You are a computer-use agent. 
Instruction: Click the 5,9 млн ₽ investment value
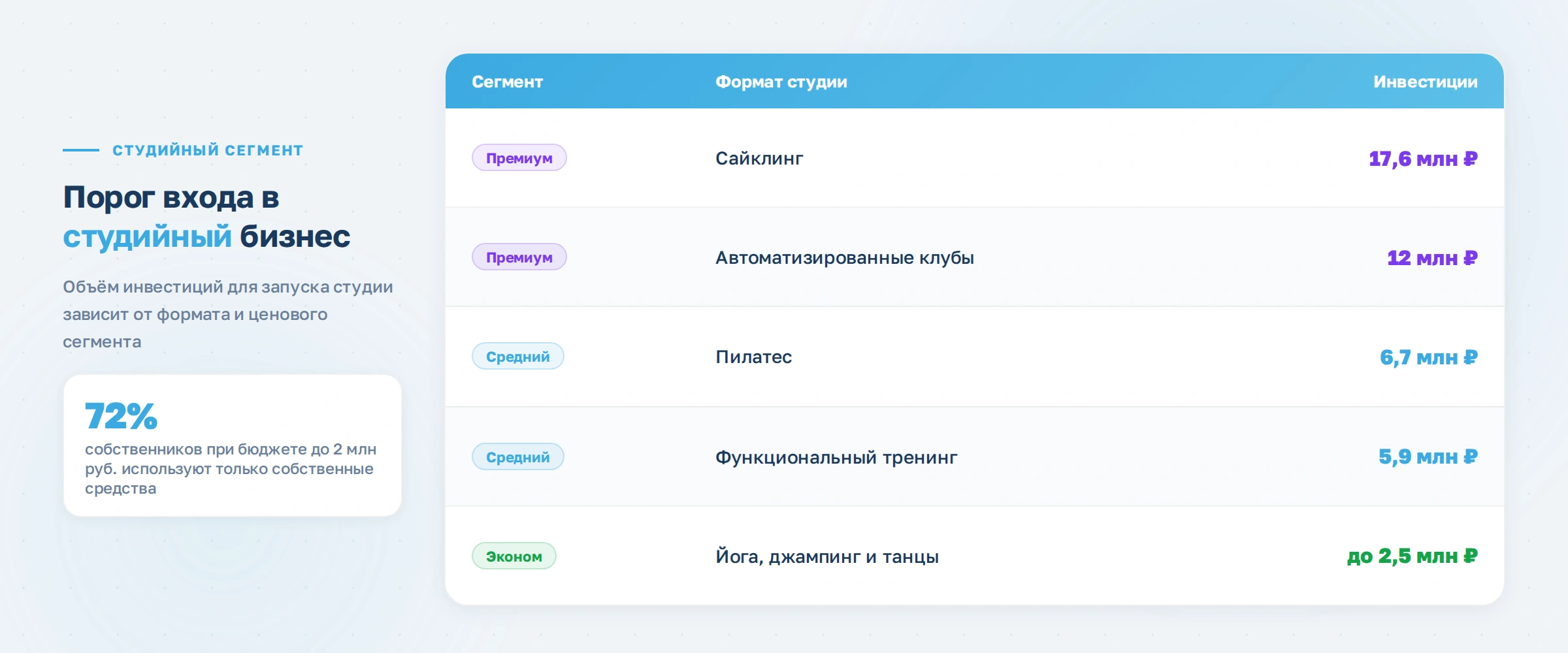(1428, 456)
